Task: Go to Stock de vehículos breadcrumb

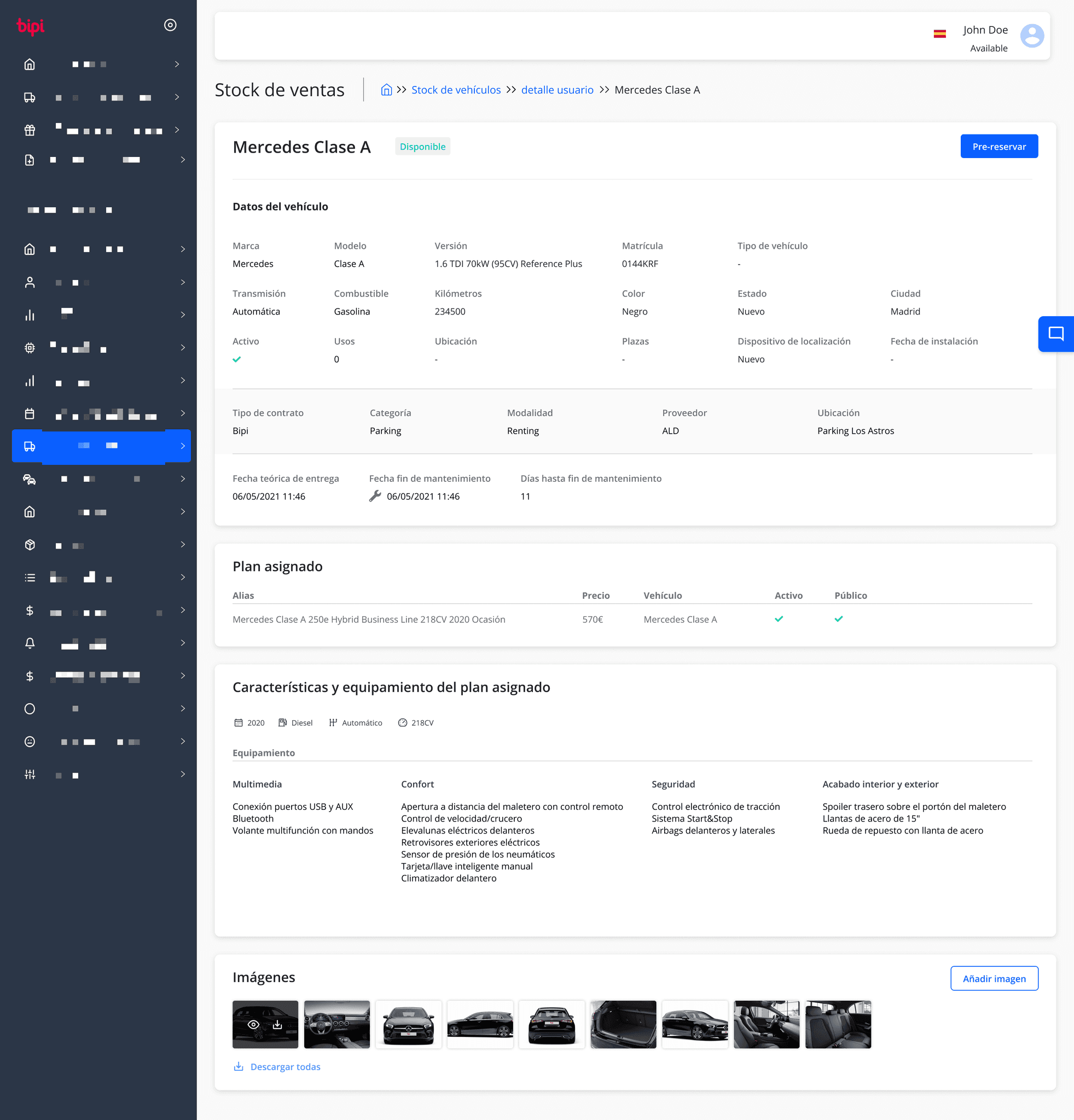Action: coord(456,90)
